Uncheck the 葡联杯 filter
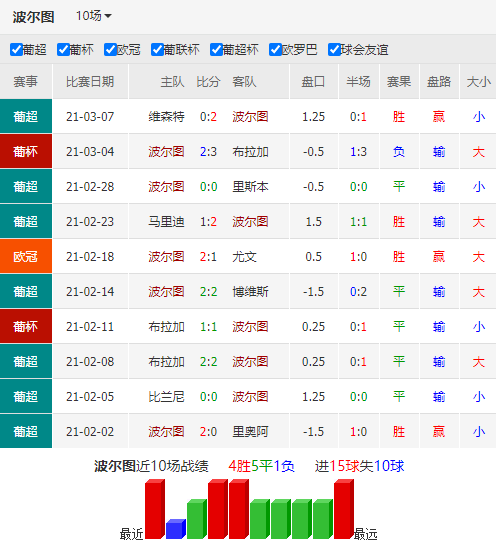This screenshot has width=496, height=546. [x=157, y=50]
